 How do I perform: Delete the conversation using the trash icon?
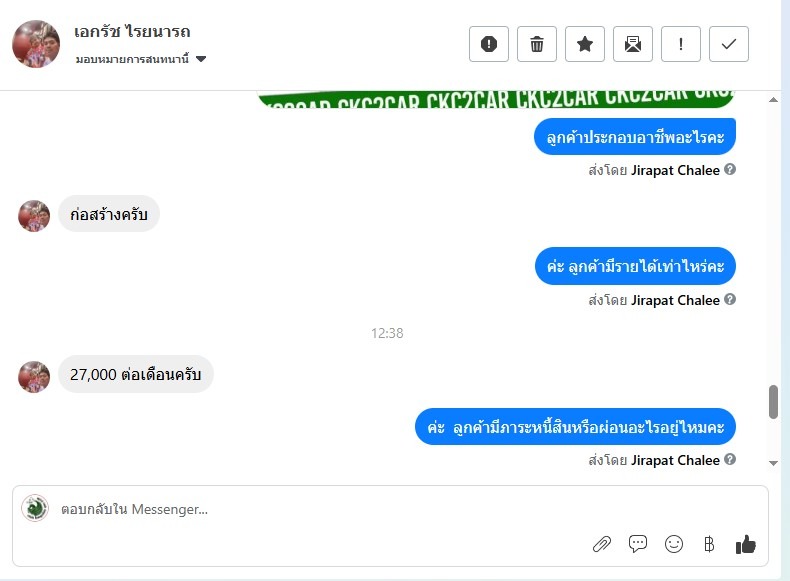pos(537,44)
